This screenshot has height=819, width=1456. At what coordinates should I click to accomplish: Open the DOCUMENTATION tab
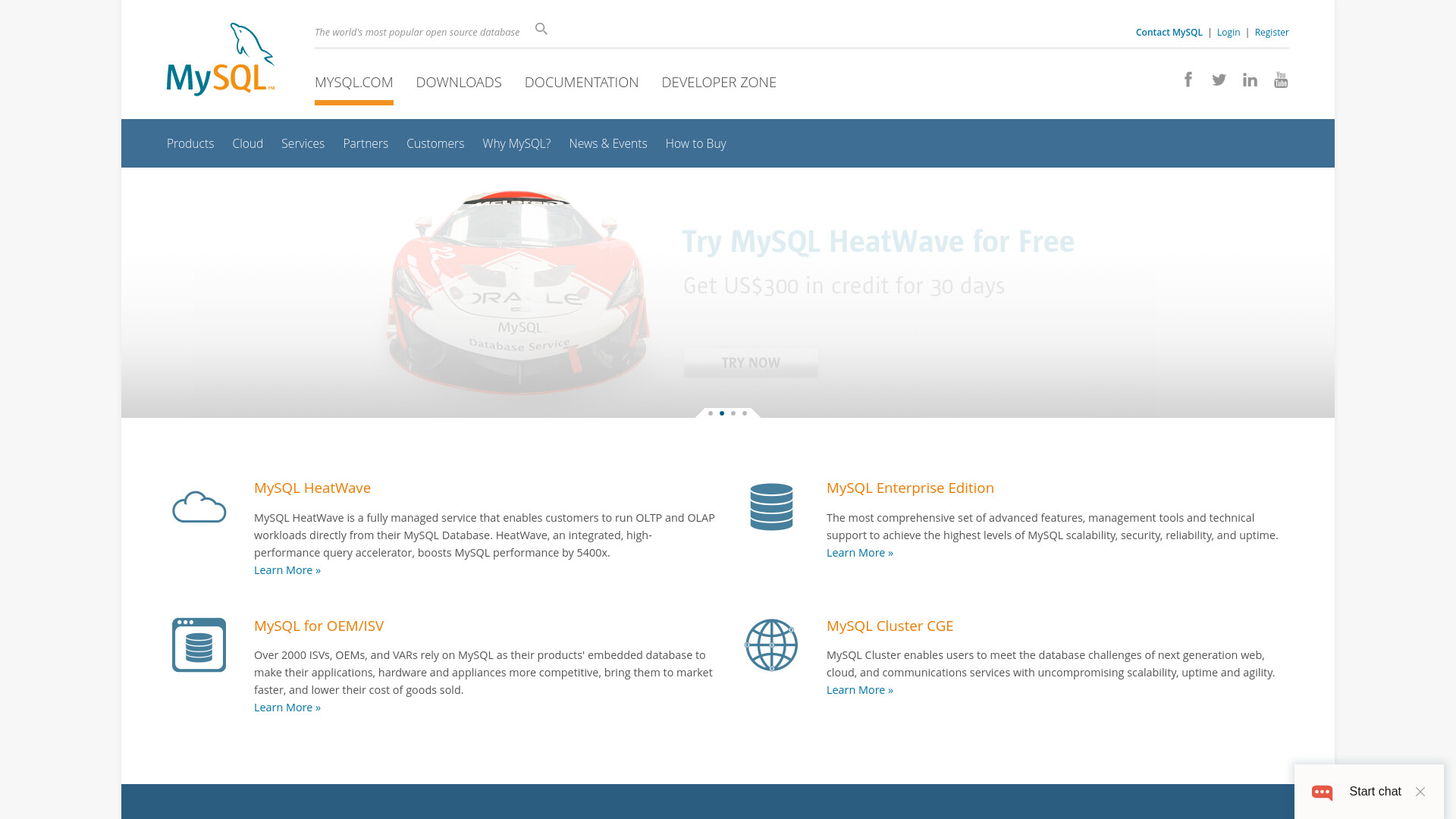[582, 82]
